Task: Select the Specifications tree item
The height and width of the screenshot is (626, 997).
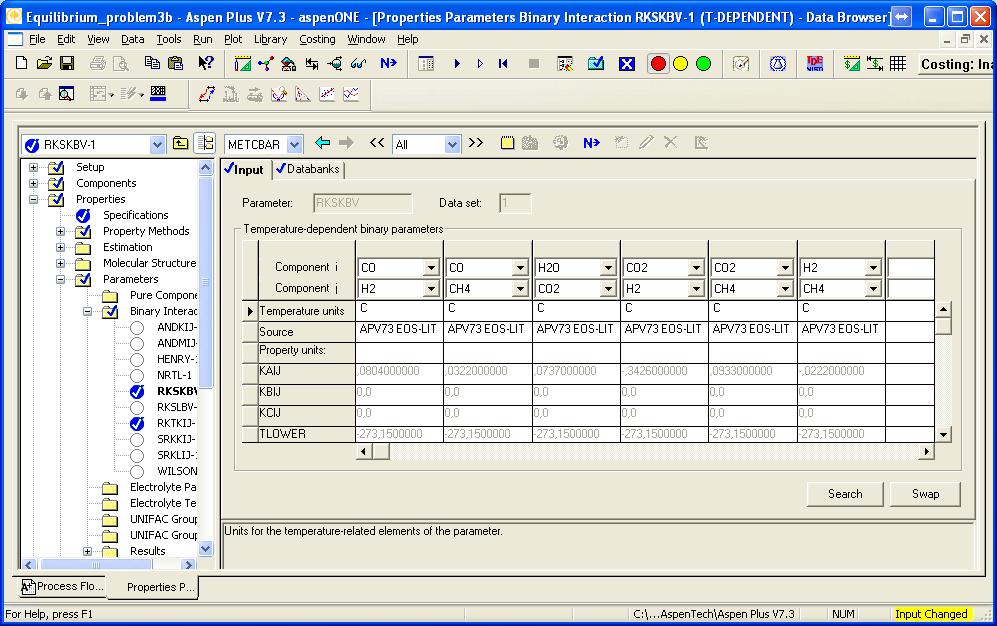Action: coord(135,215)
